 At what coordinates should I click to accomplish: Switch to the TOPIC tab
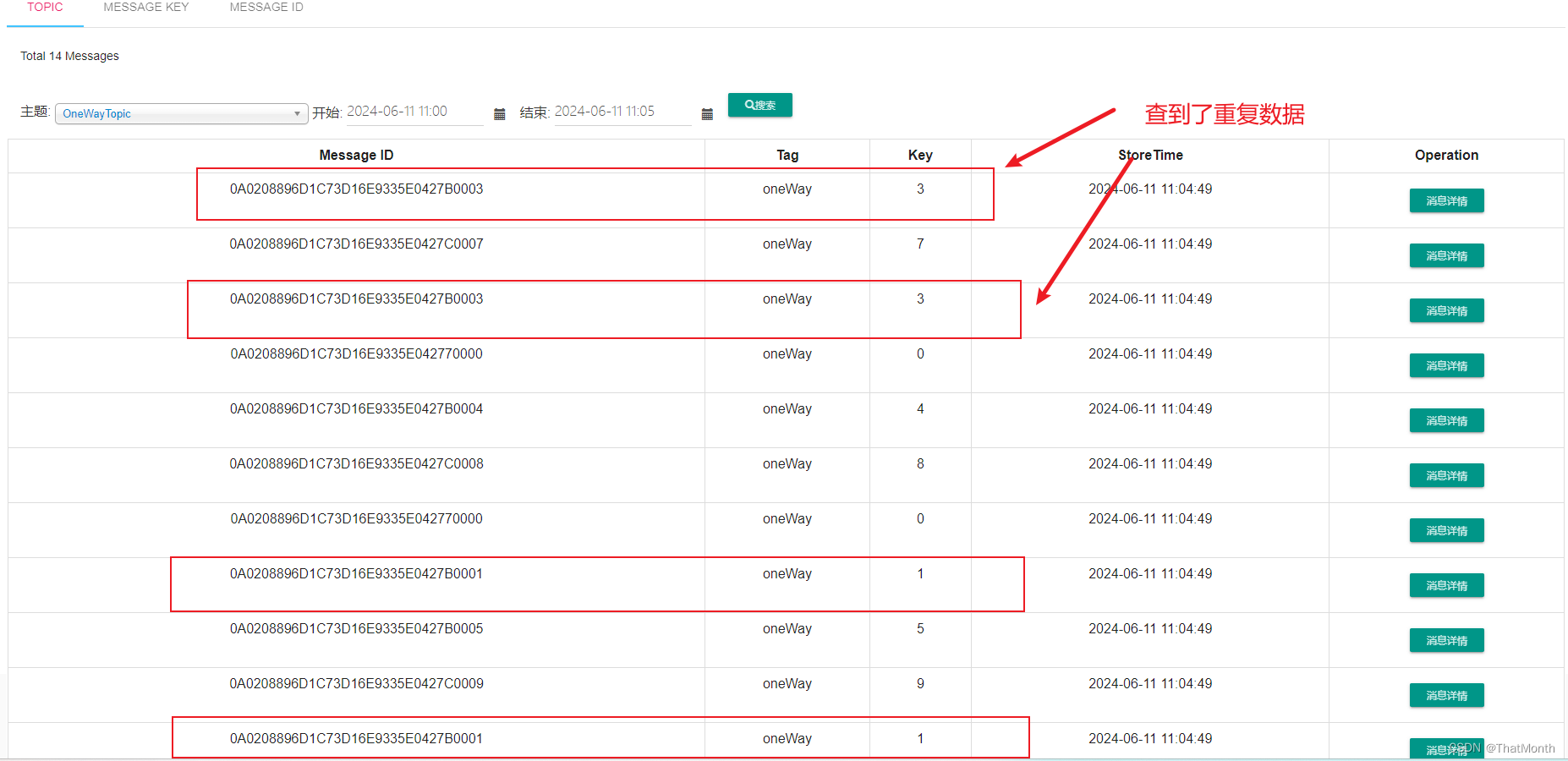pyautogui.click(x=45, y=8)
